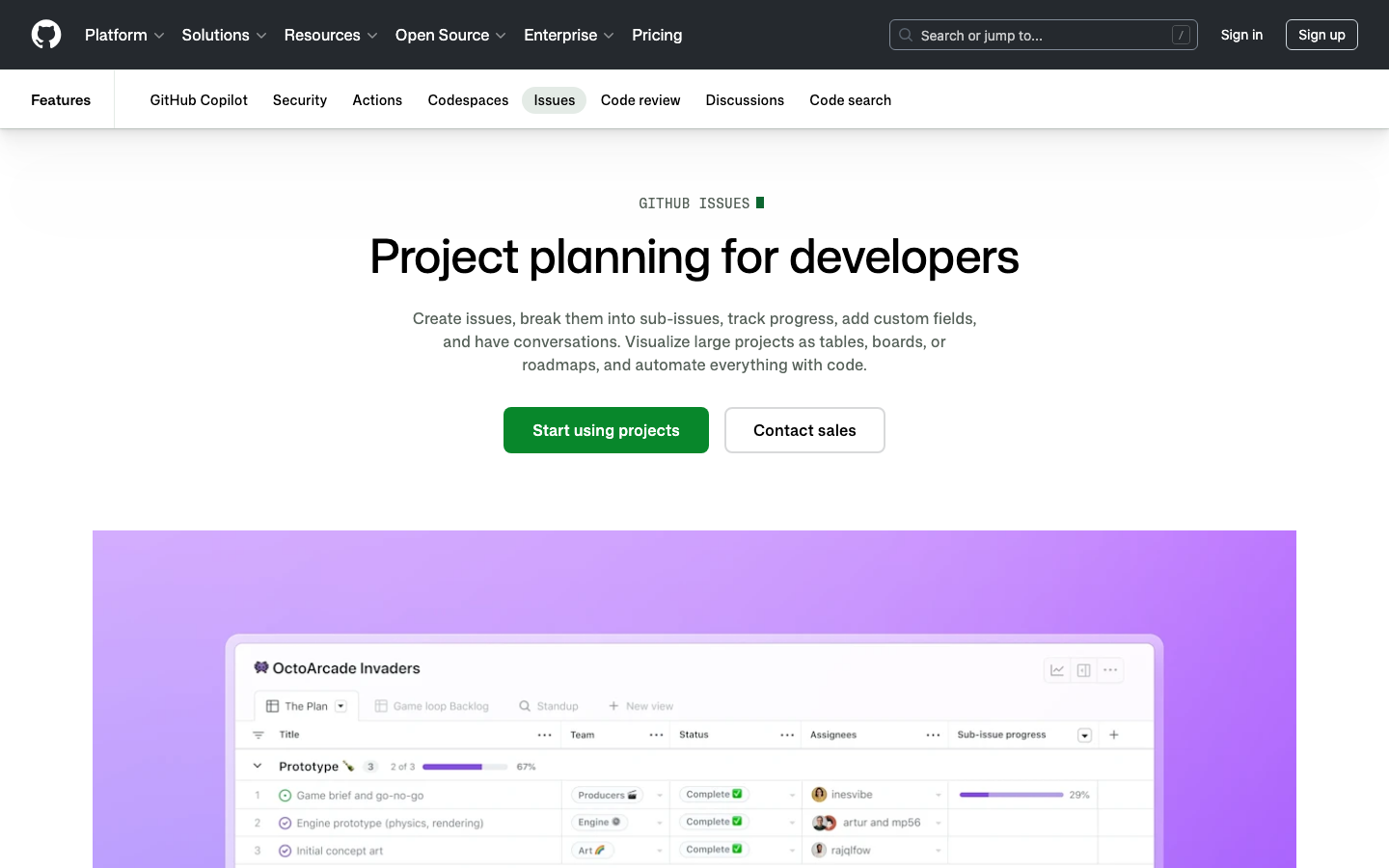Open the Platform dropdown menu
This screenshot has width=1389, height=868.
point(124,35)
